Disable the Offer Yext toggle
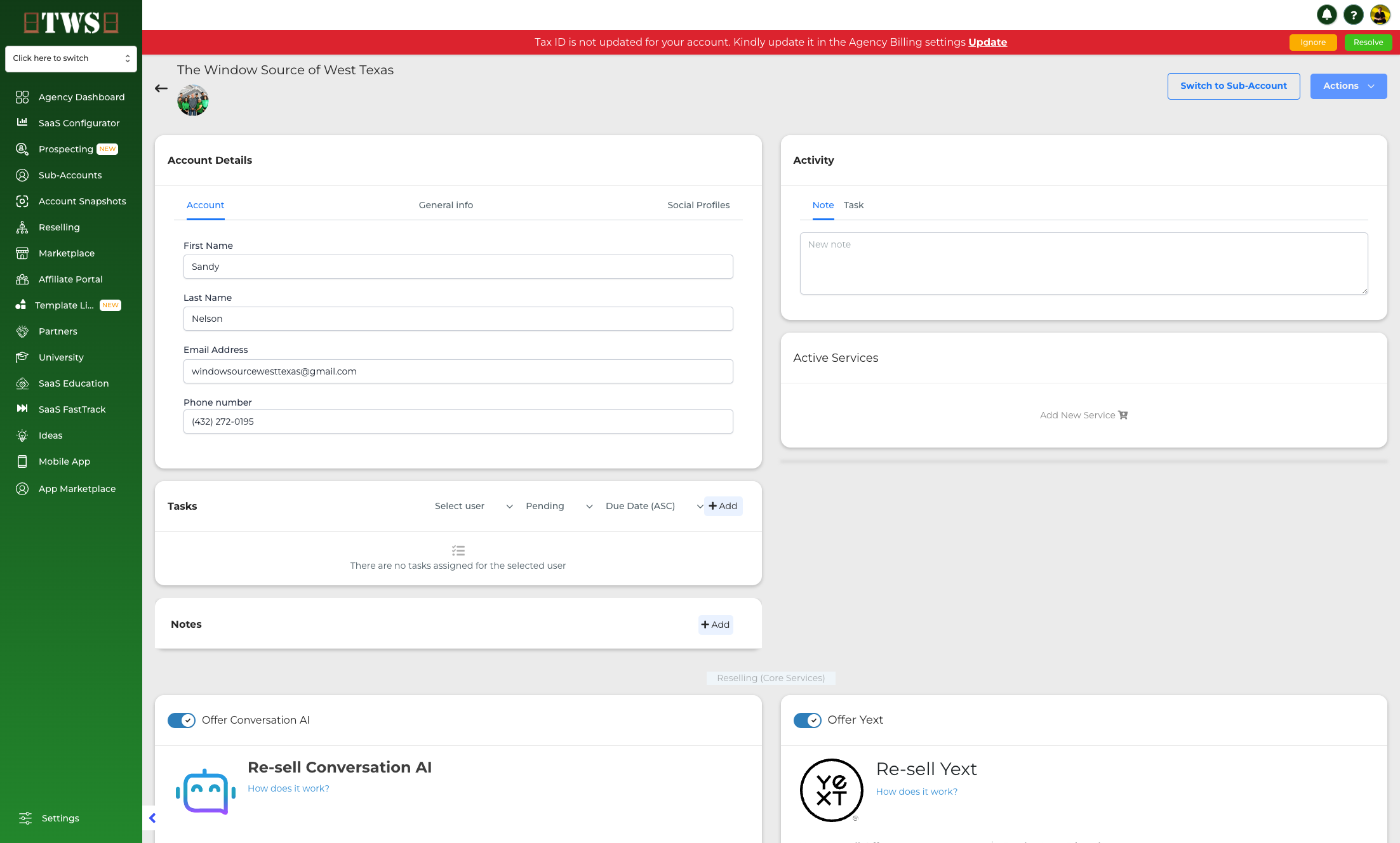 coord(808,720)
